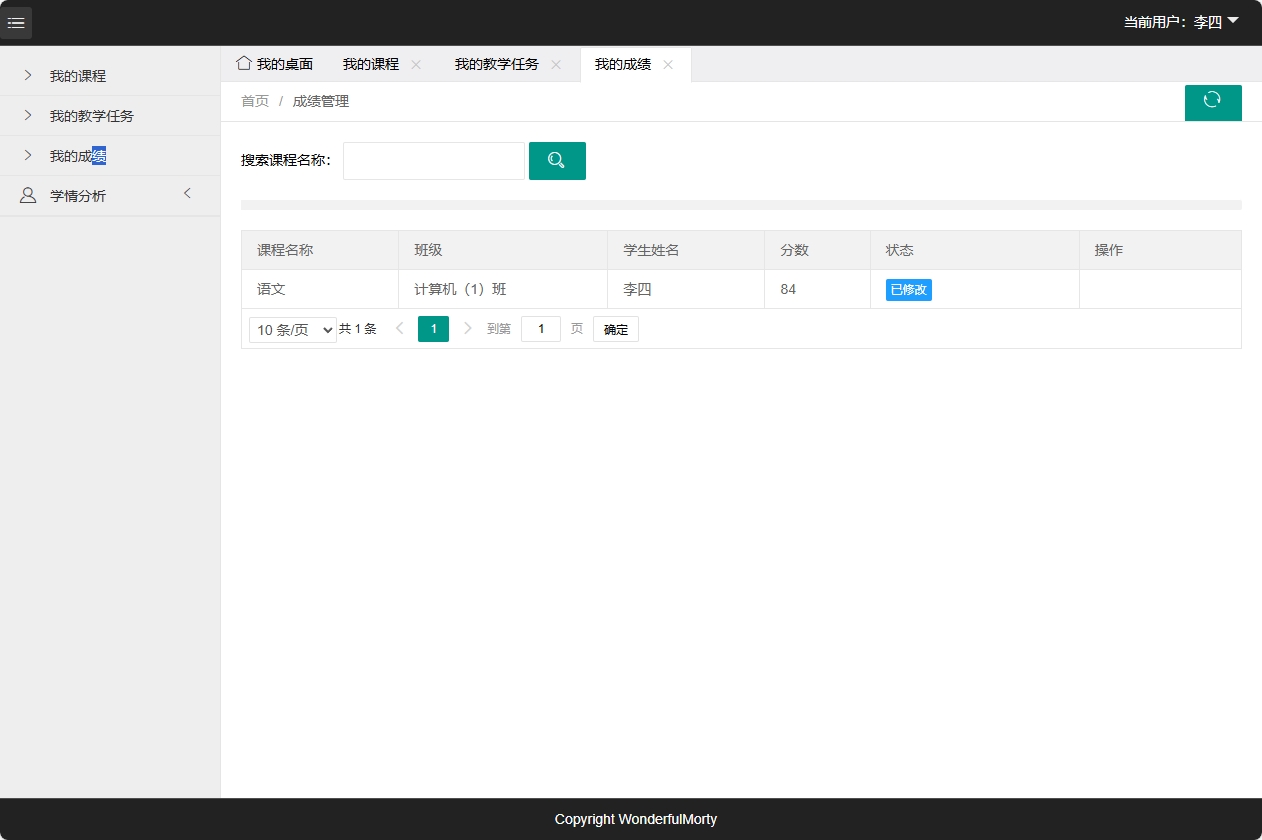Close the 我的教学任务 tab
The height and width of the screenshot is (840, 1262).
(x=555, y=64)
